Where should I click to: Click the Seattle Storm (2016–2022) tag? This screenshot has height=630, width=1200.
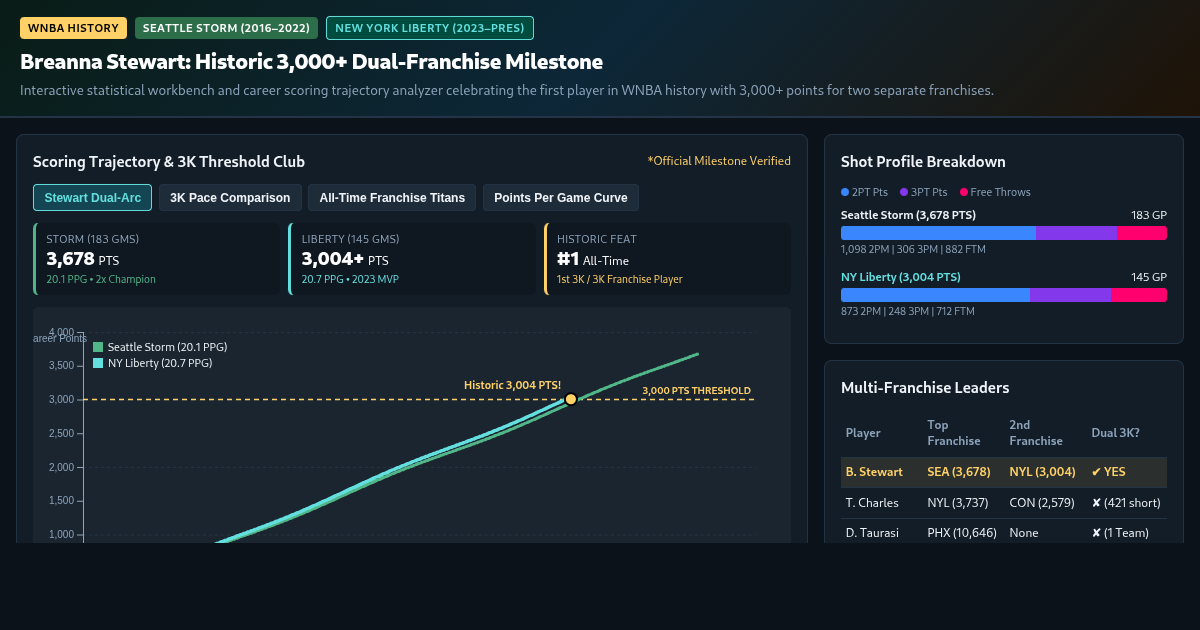tap(226, 28)
